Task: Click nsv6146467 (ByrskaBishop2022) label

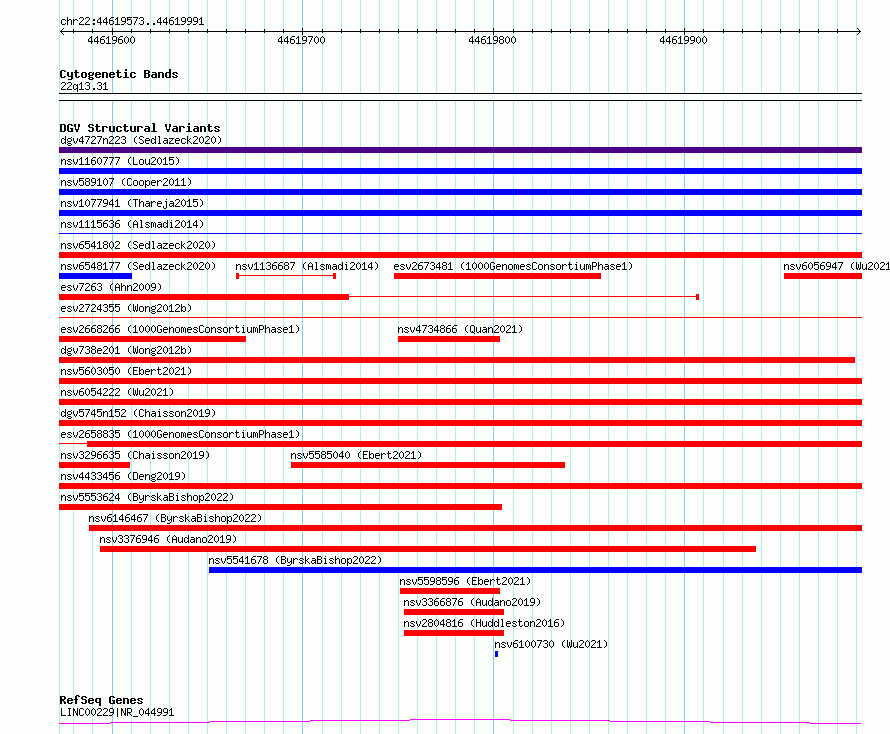Action: pyautogui.click(x=175, y=518)
